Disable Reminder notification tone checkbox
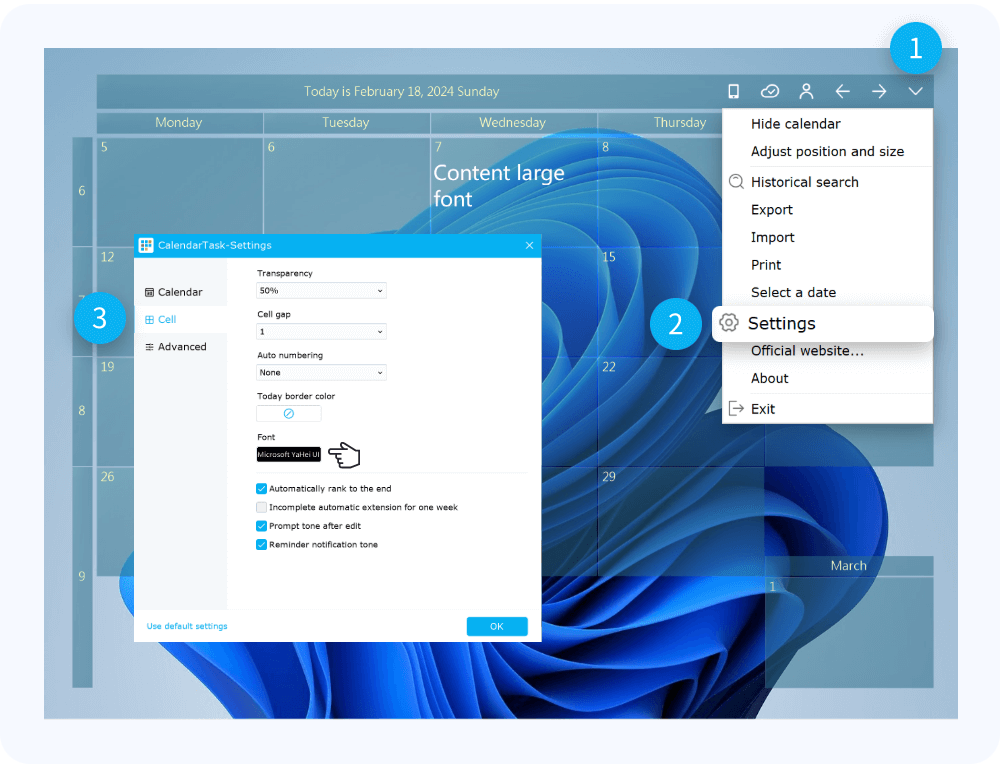 262,545
